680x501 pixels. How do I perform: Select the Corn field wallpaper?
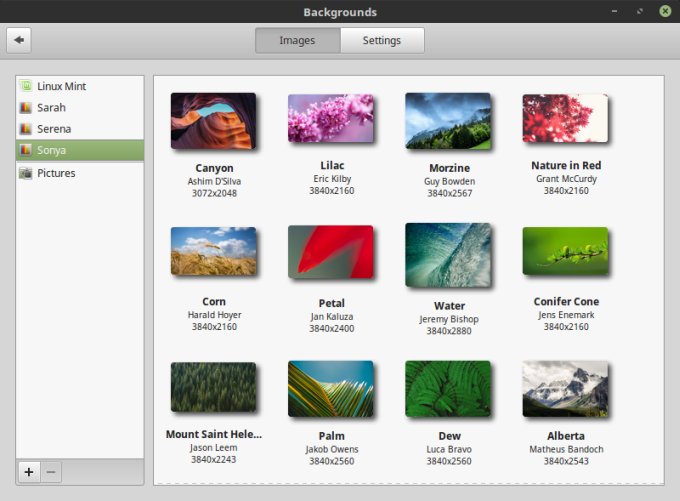tap(213, 251)
